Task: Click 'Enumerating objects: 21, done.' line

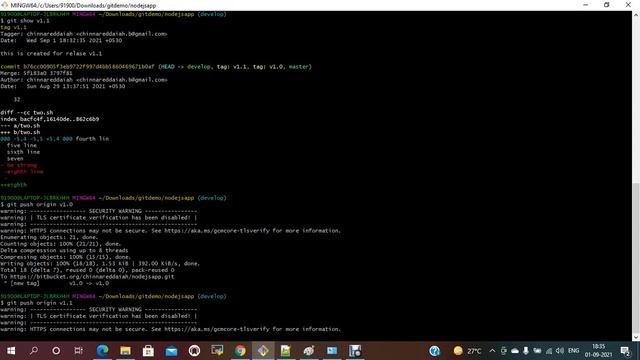Action: tap(49, 237)
